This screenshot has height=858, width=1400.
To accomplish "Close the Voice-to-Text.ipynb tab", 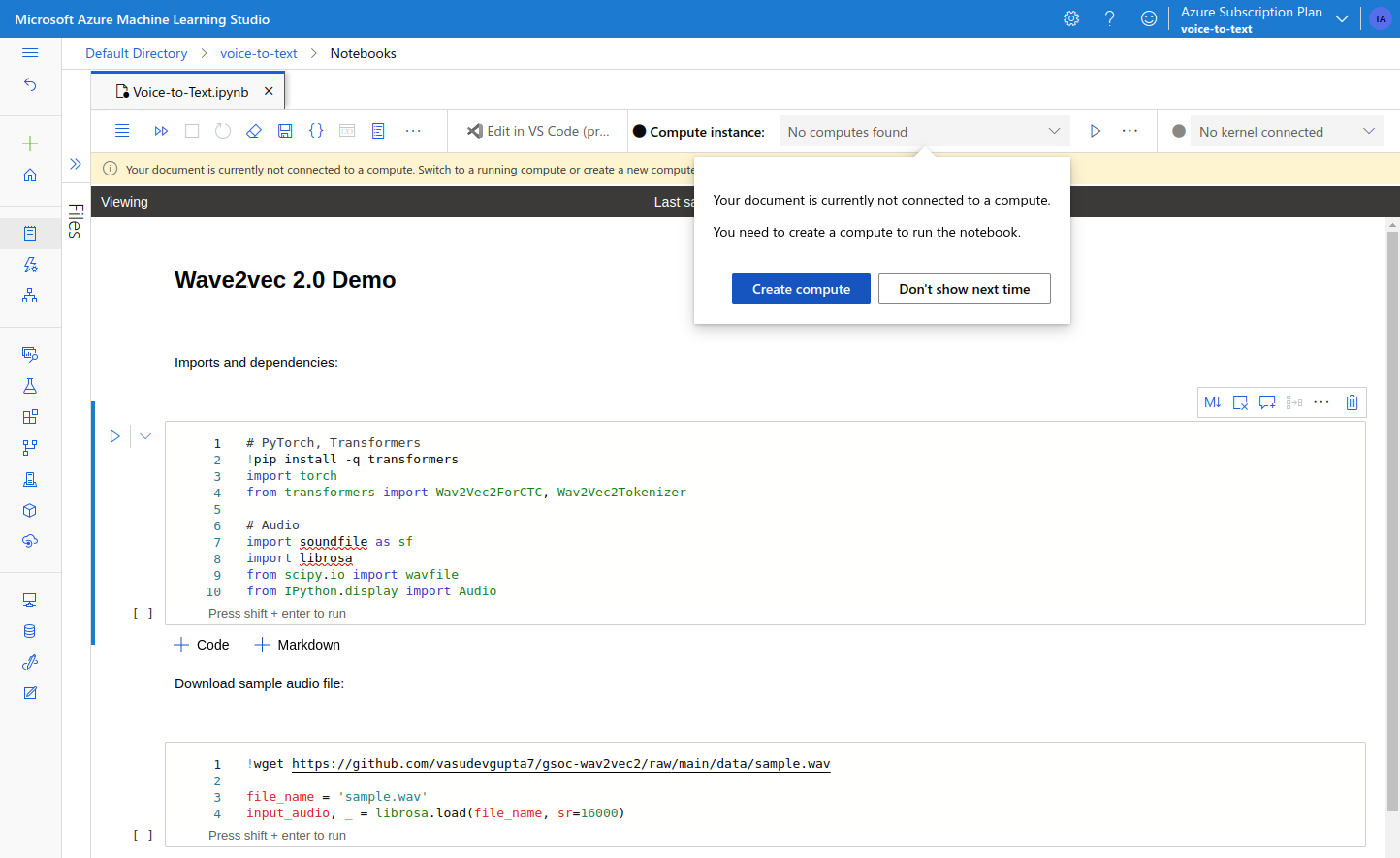I will [x=269, y=91].
